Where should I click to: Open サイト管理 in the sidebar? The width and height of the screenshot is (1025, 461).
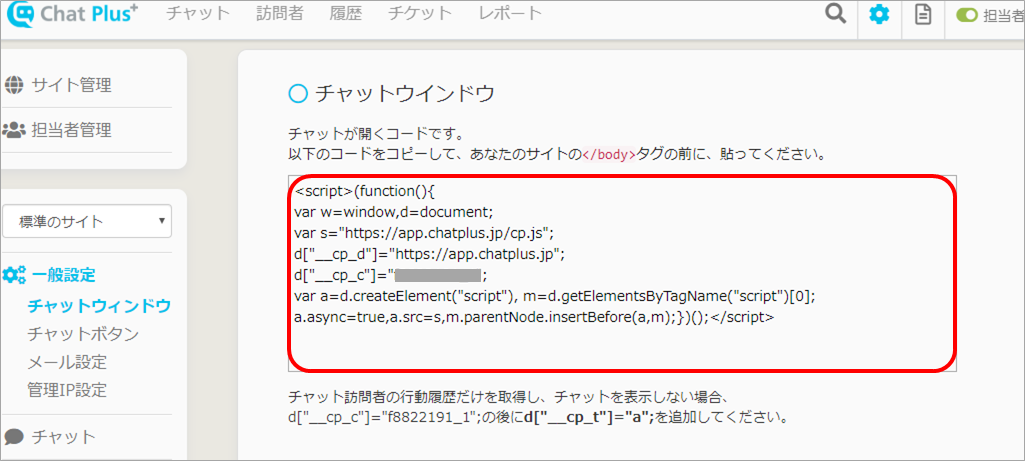pyautogui.click(x=71, y=85)
